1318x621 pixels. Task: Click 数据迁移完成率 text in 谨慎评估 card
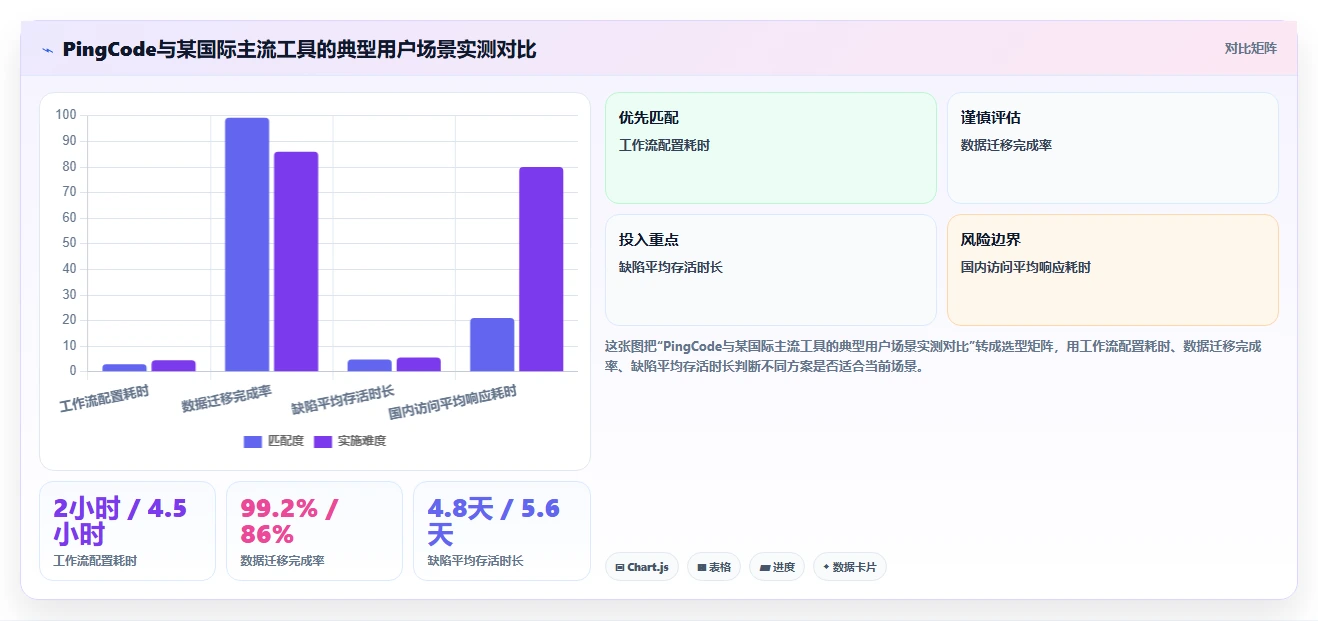[x=1006, y=145]
